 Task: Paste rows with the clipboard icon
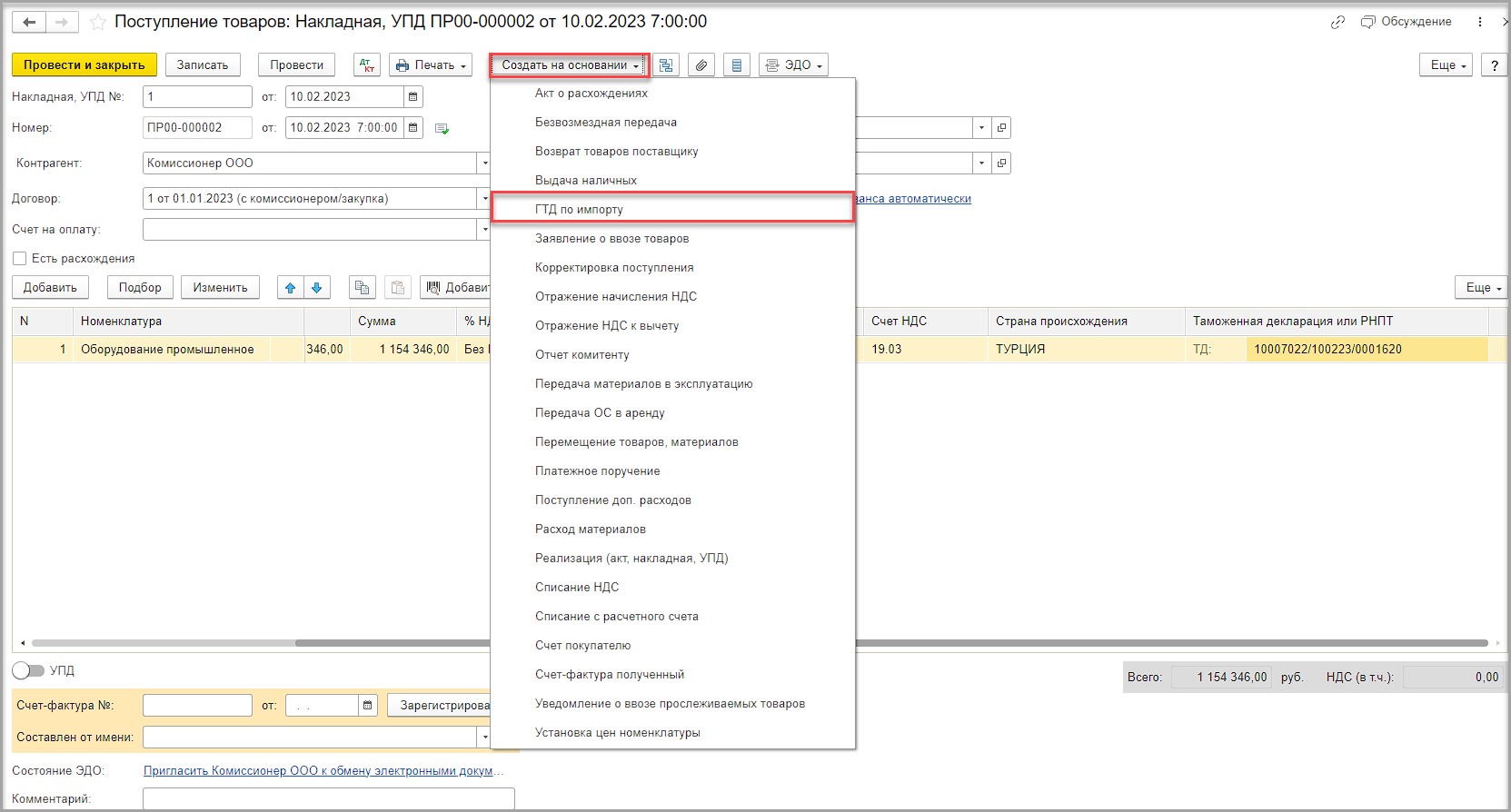397,288
